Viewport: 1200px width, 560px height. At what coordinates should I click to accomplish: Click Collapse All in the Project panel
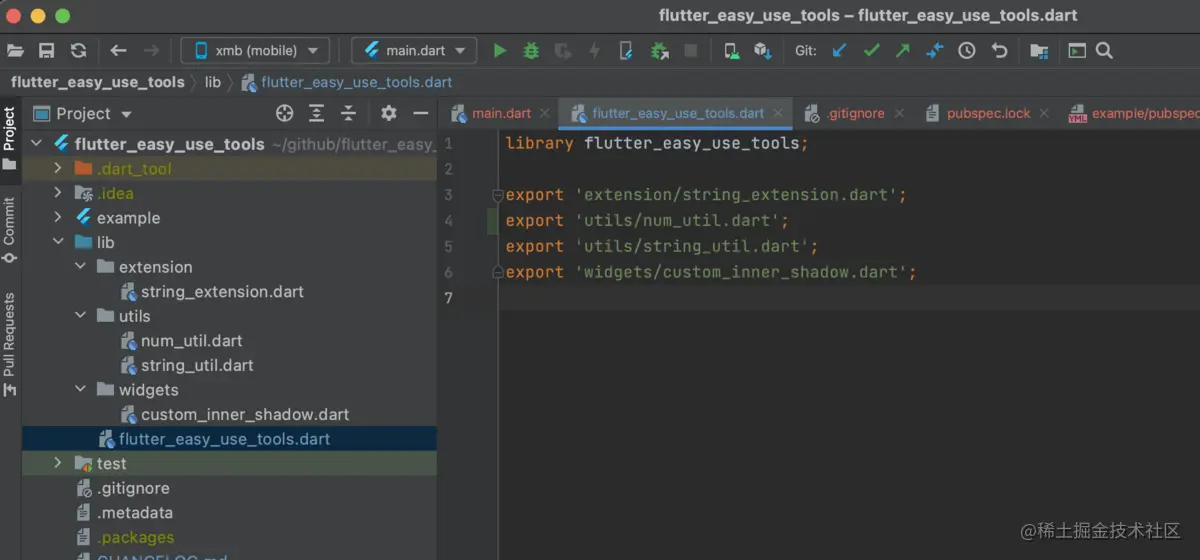(x=349, y=113)
